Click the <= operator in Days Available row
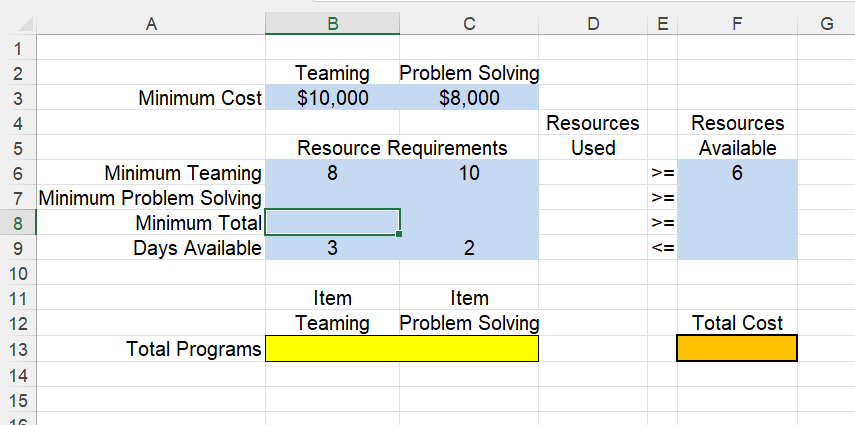This screenshot has width=855, height=425. click(663, 248)
